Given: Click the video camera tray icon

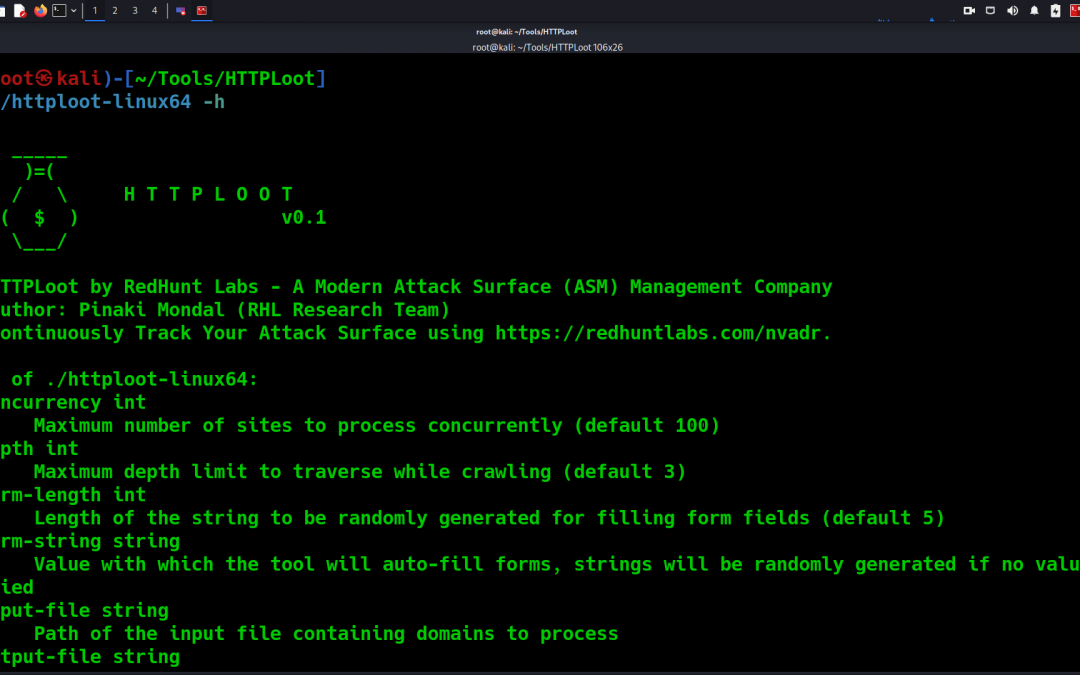Looking at the screenshot, I should click(x=969, y=10).
